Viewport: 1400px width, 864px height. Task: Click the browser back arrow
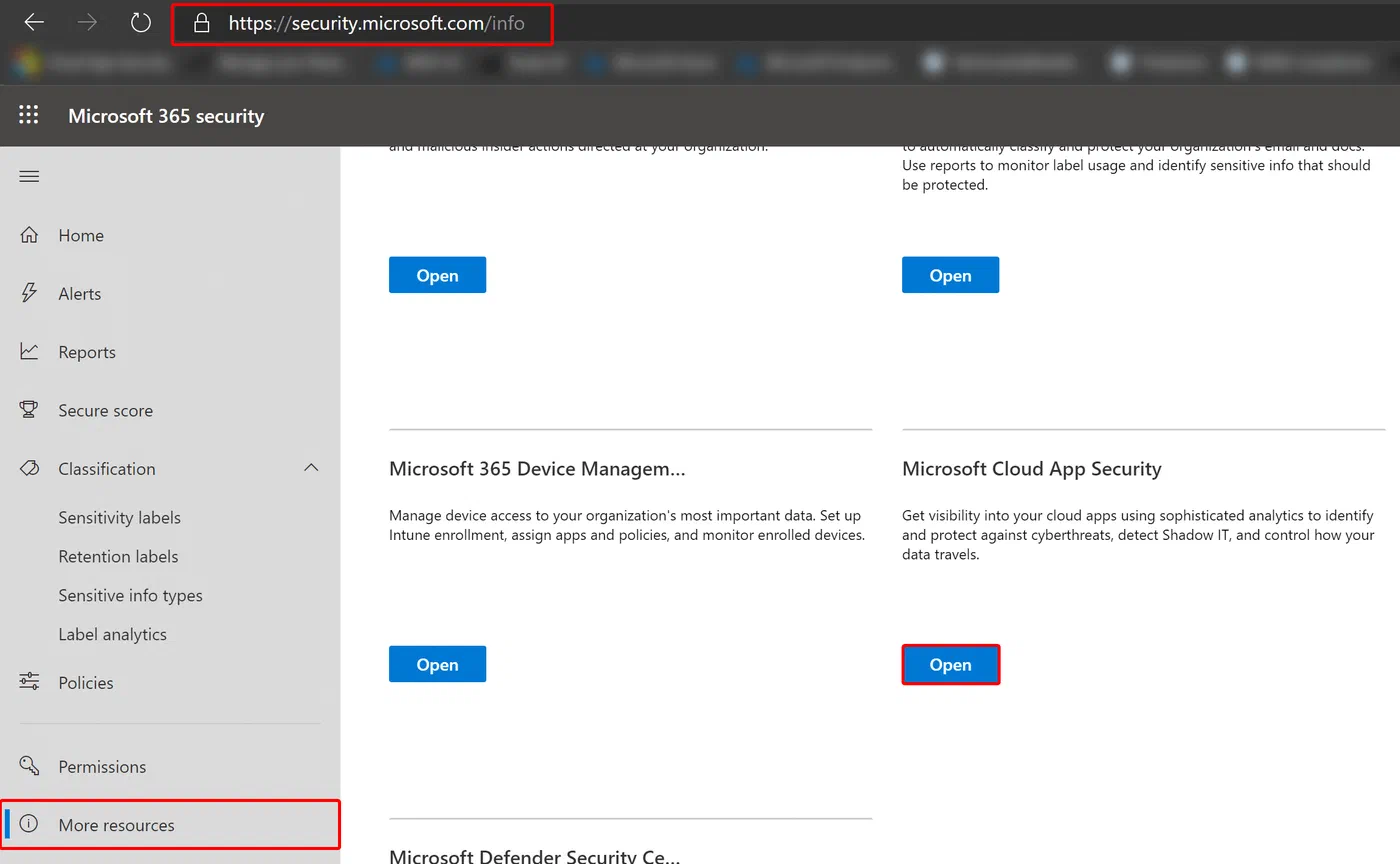[34, 22]
